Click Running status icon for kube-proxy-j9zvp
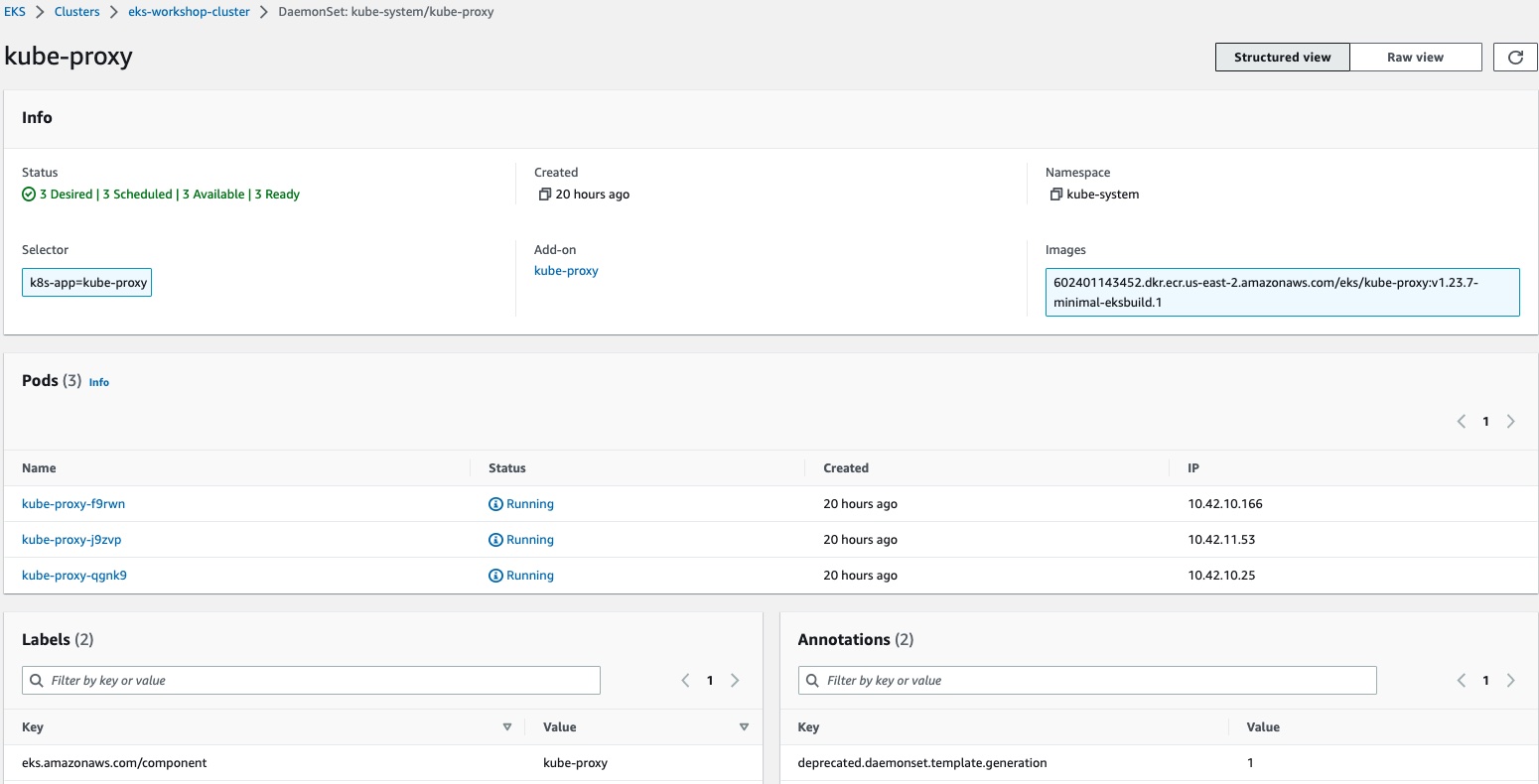1539x784 pixels. point(495,540)
